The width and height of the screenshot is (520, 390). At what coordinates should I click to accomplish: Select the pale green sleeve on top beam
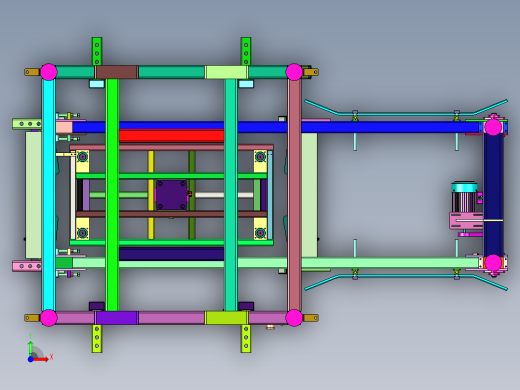(226, 72)
